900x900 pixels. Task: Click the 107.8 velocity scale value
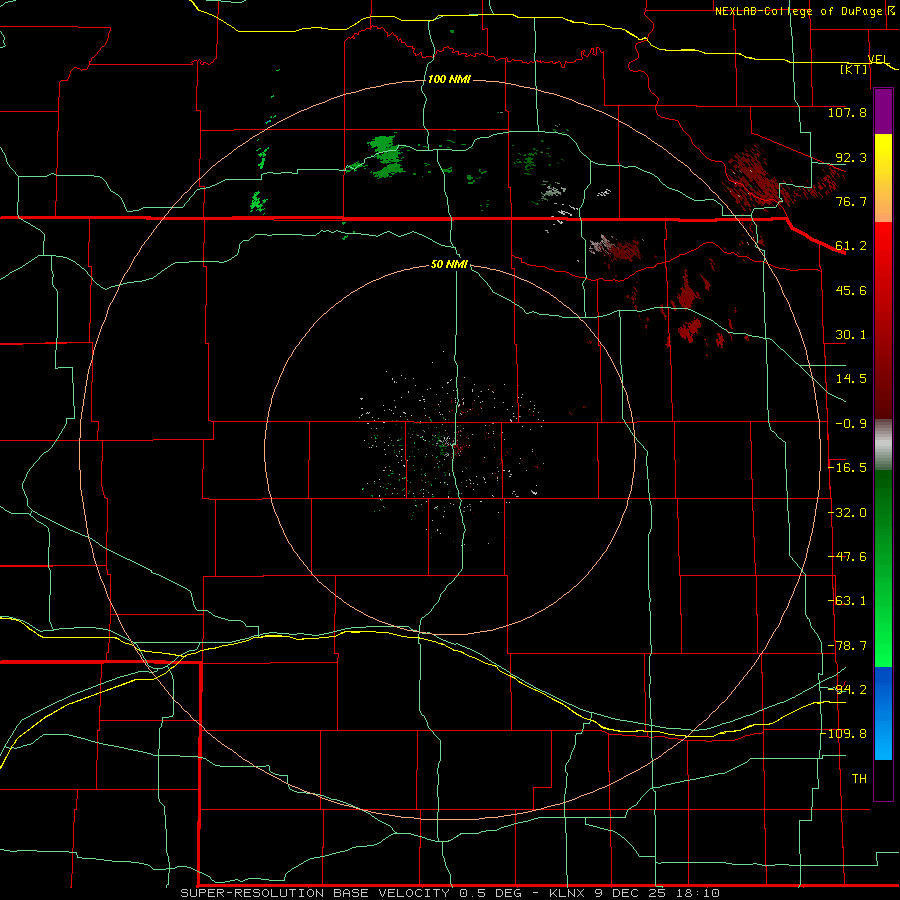click(x=847, y=112)
